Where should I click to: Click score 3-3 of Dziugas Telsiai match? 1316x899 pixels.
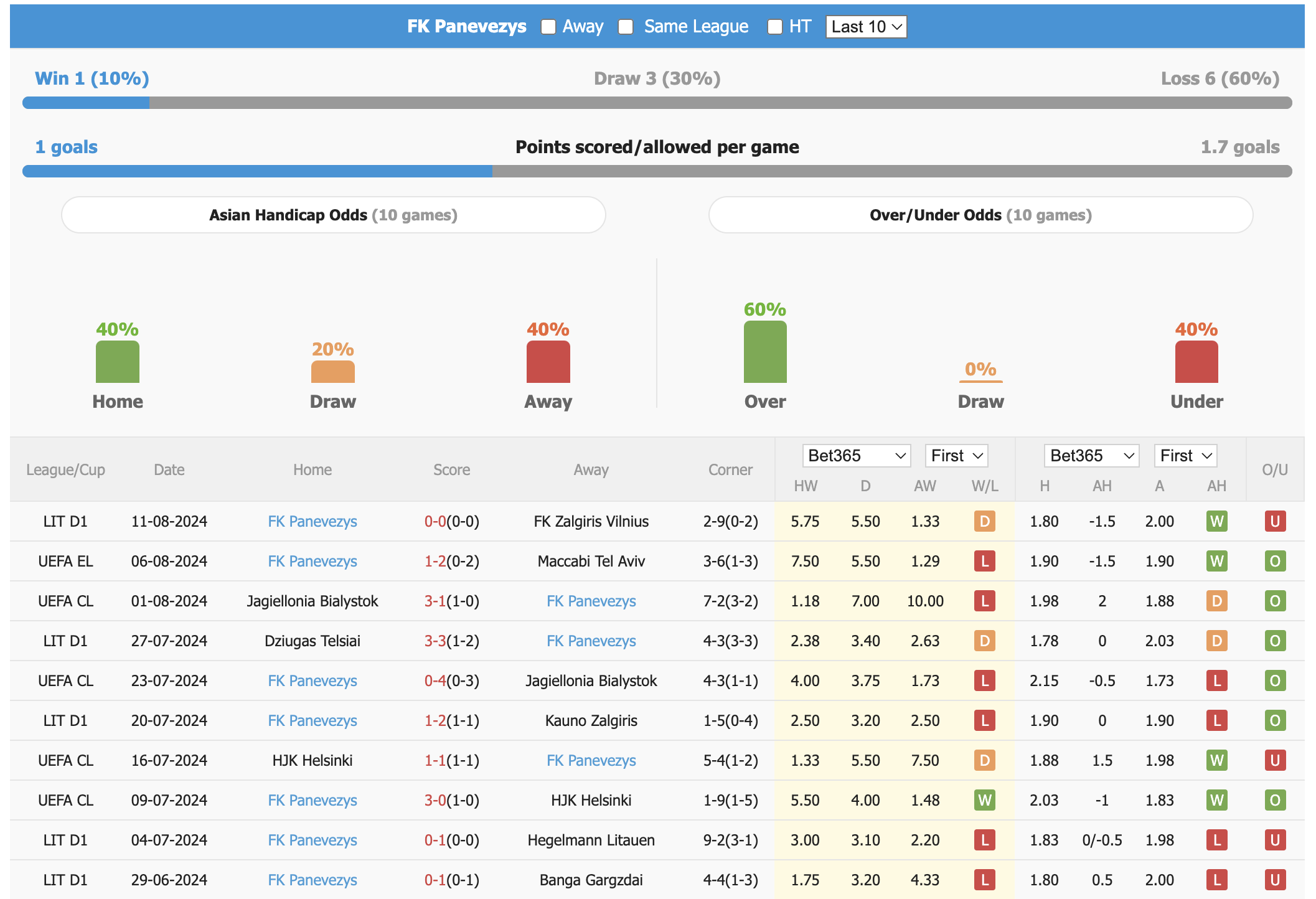[435, 641]
